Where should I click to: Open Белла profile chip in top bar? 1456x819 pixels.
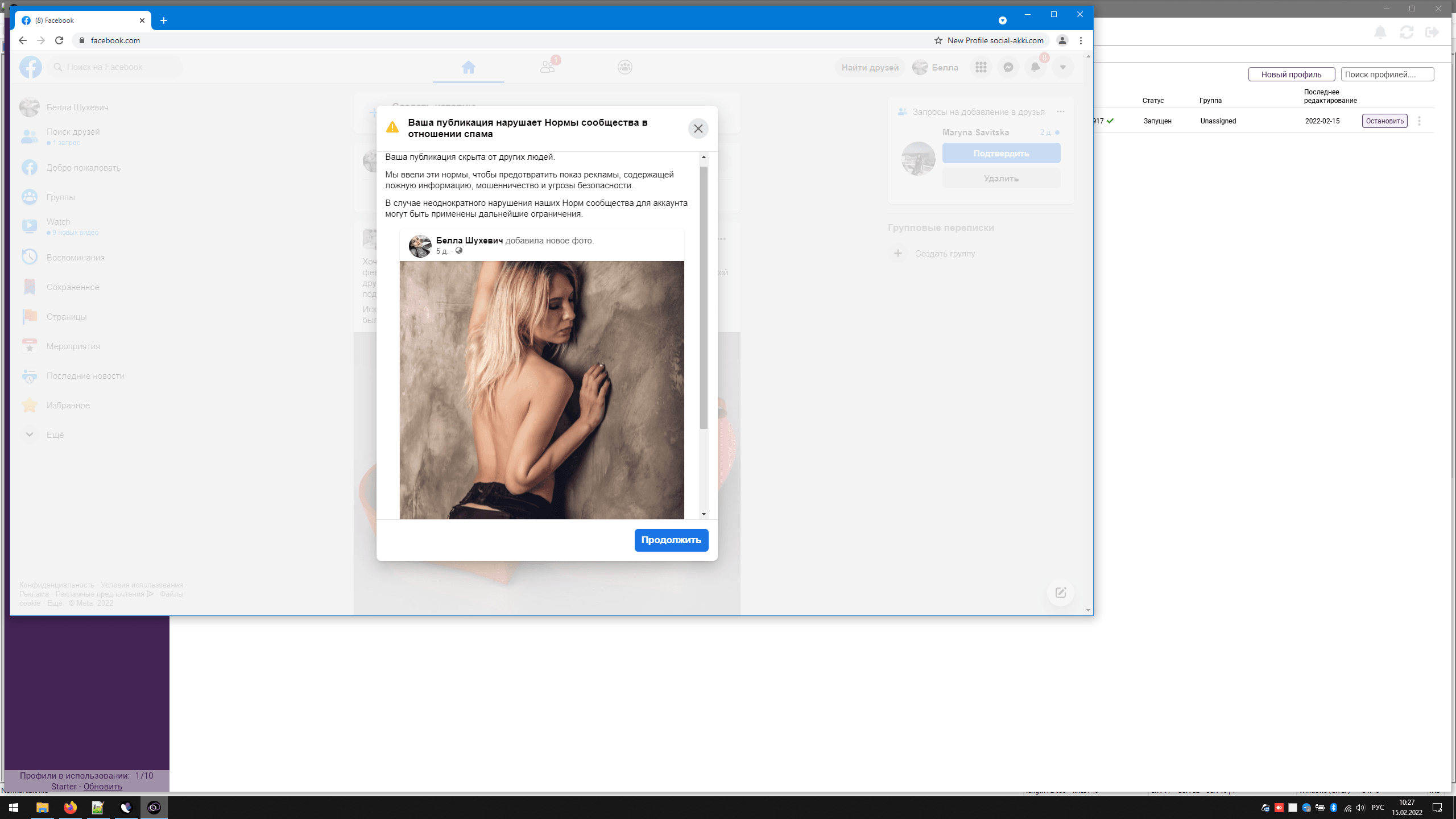pyautogui.click(x=936, y=67)
